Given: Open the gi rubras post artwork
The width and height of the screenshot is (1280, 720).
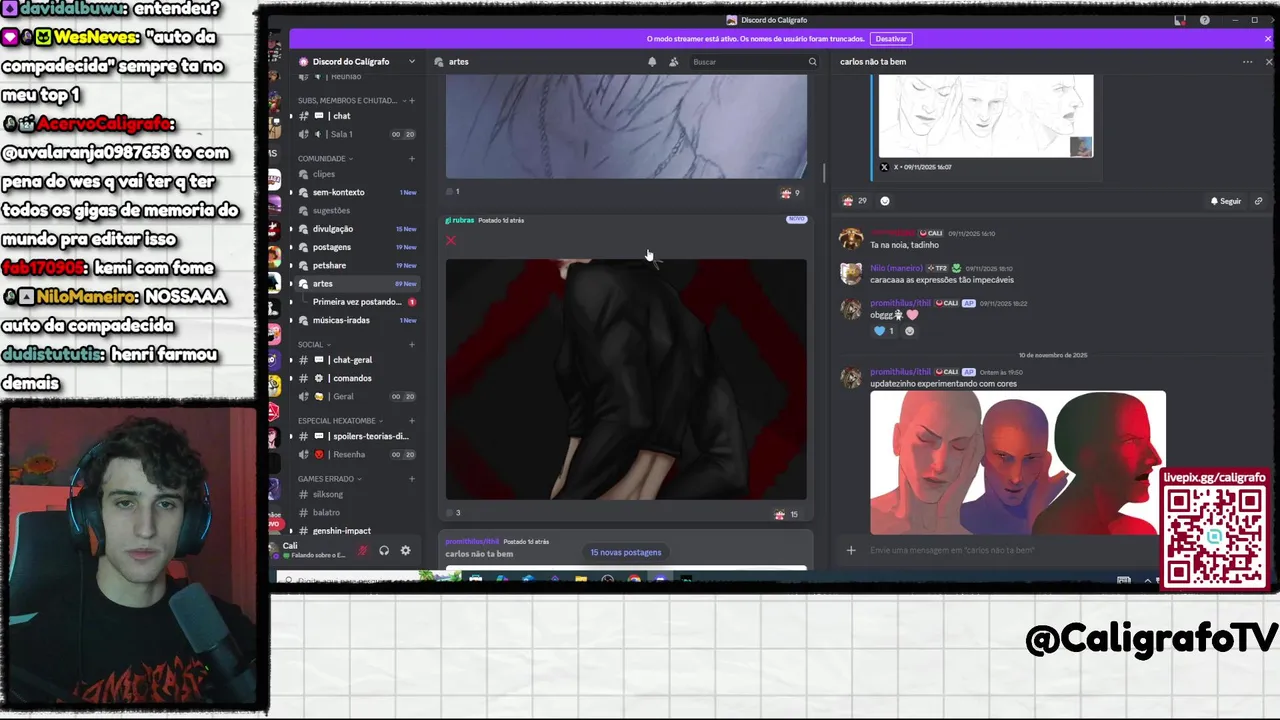Looking at the screenshot, I should point(626,379).
